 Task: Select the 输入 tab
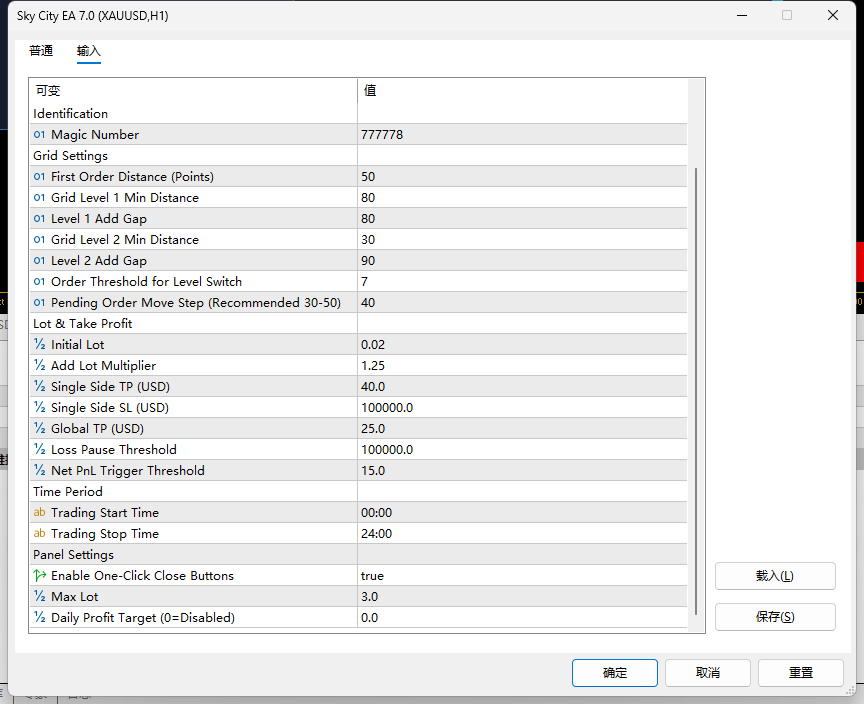tap(88, 51)
